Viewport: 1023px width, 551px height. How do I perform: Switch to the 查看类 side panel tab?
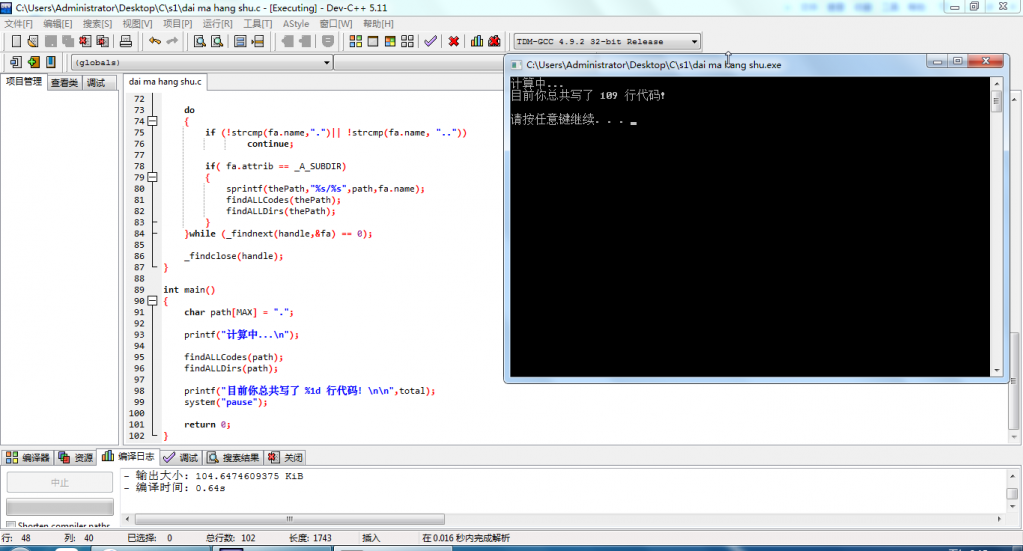pos(65,83)
